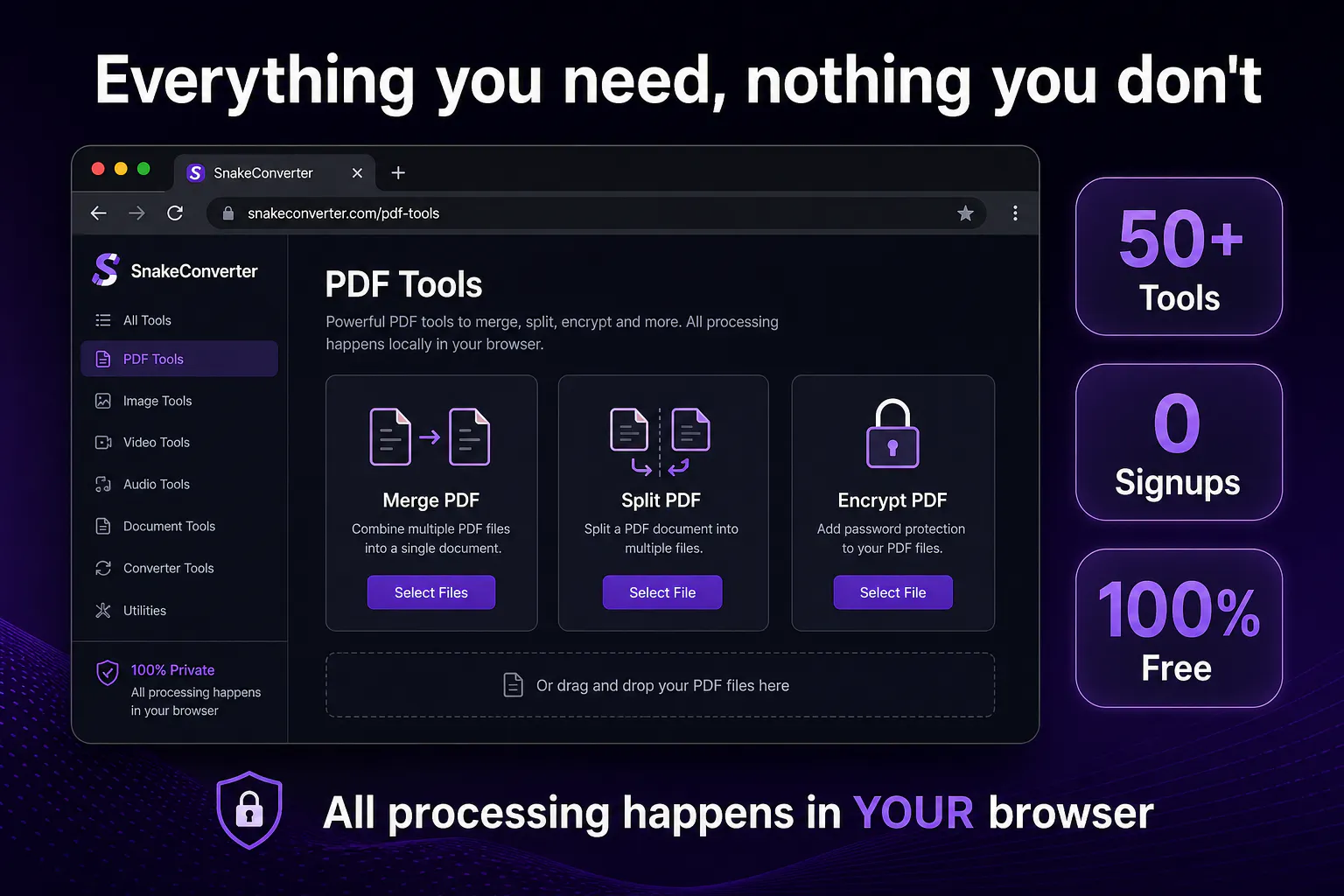Open Utilities in the sidebar
The width and height of the screenshot is (1344, 896).
tap(179, 610)
